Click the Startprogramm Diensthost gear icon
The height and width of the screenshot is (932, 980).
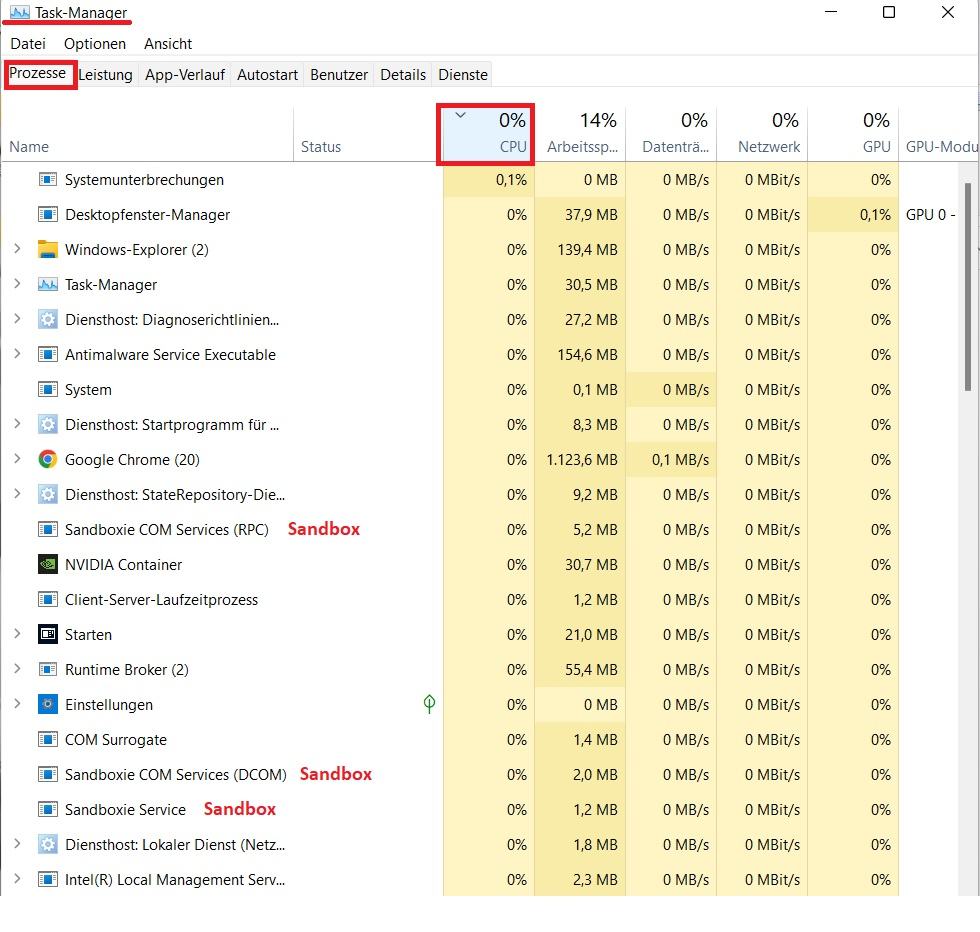click(x=48, y=425)
